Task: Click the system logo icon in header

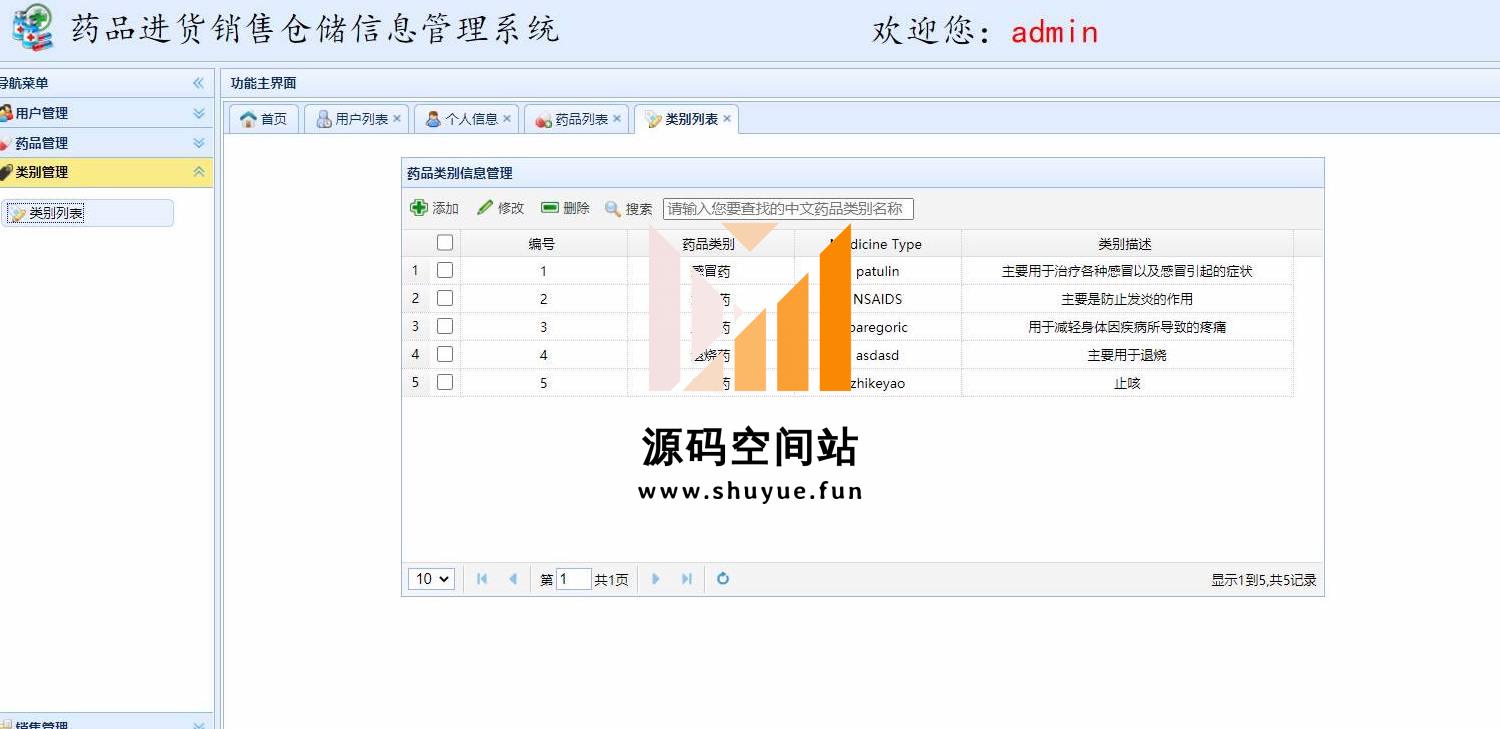Action: (x=33, y=27)
